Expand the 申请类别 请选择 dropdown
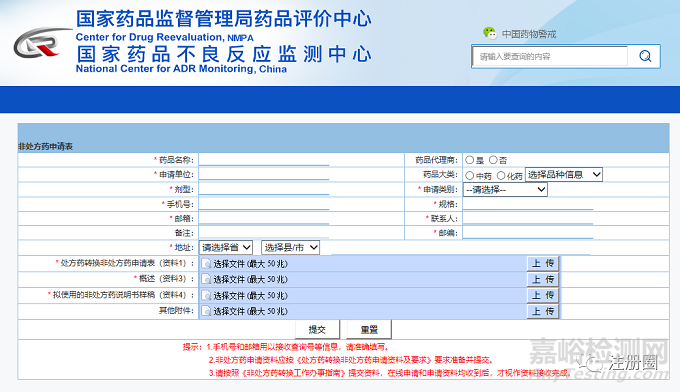680x392 pixels. point(505,189)
